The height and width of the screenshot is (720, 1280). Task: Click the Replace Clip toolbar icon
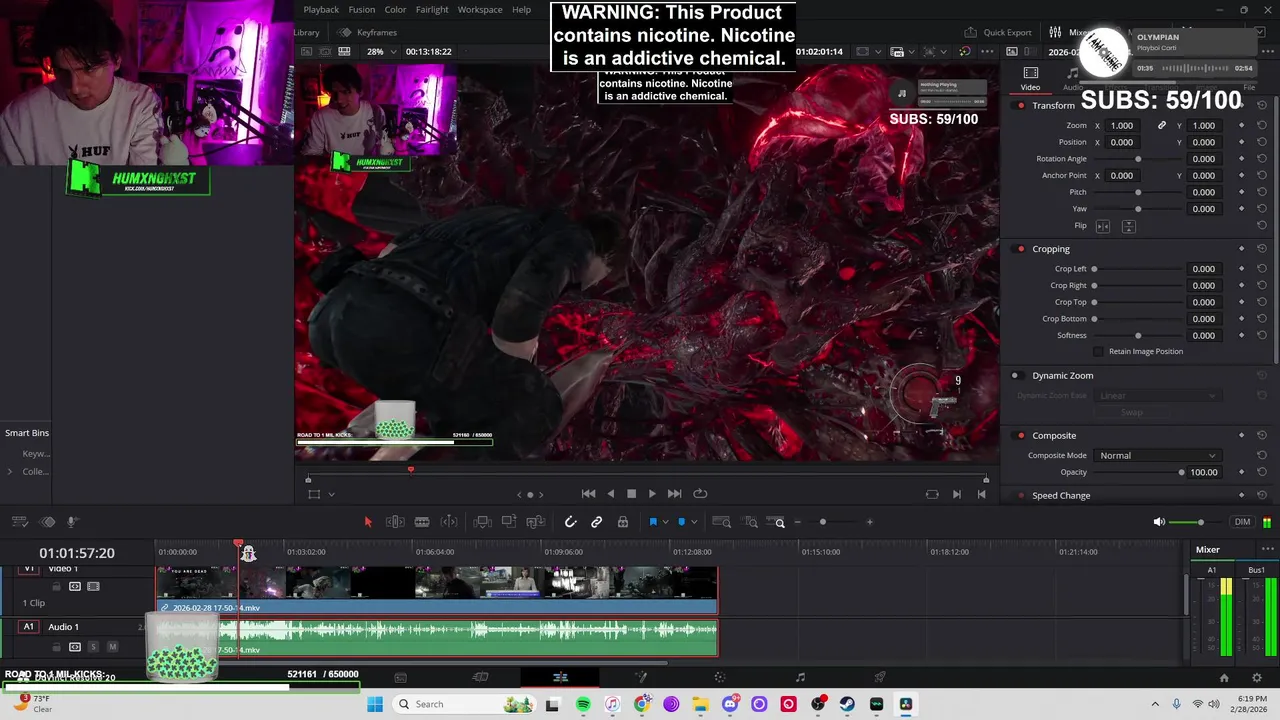tap(535, 522)
